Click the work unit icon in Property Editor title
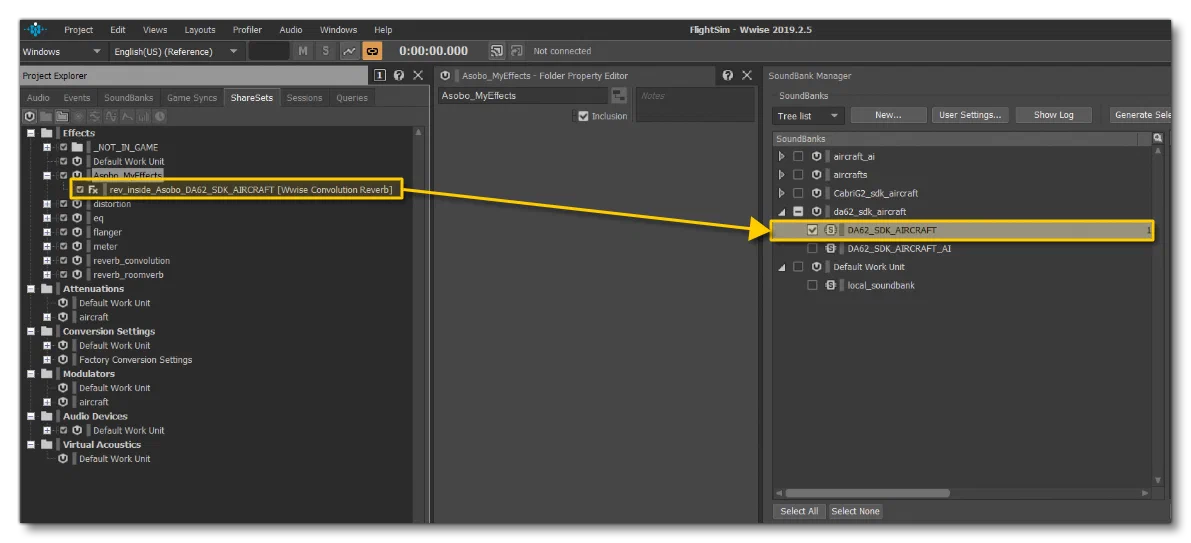The image size is (1191, 543). pos(446,75)
